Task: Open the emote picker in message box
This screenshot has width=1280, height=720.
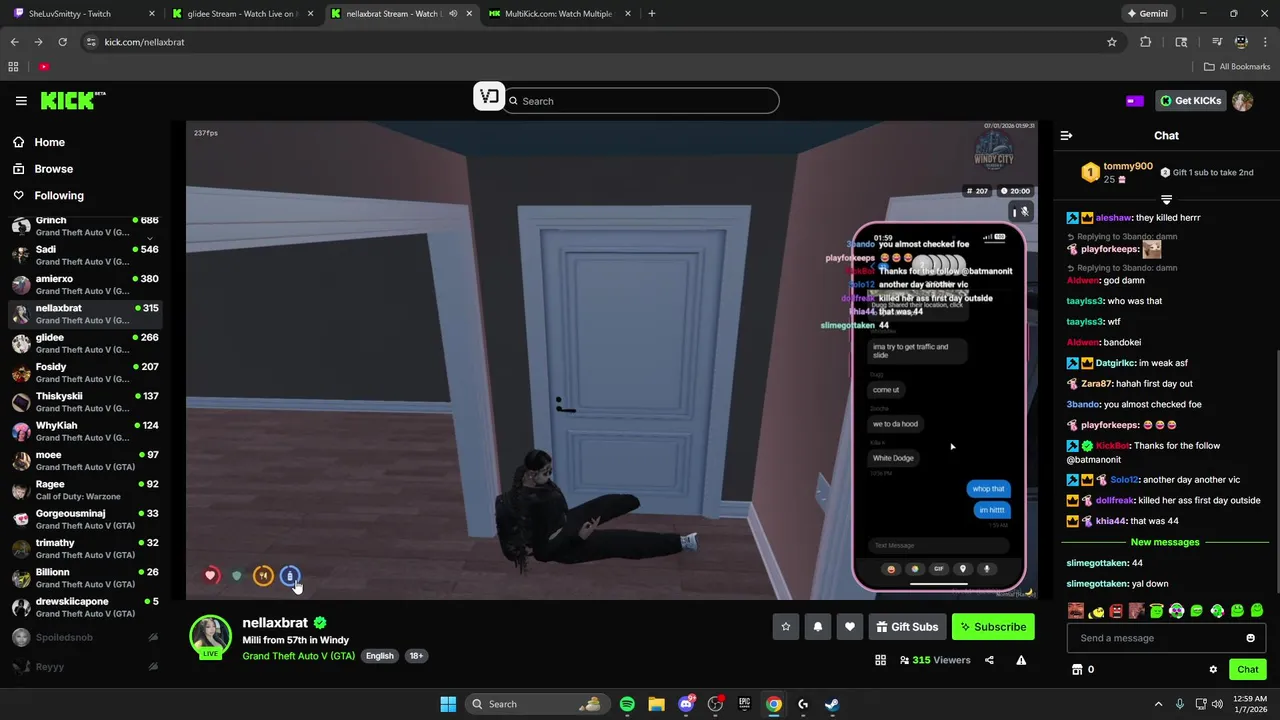Action: [1250, 638]
